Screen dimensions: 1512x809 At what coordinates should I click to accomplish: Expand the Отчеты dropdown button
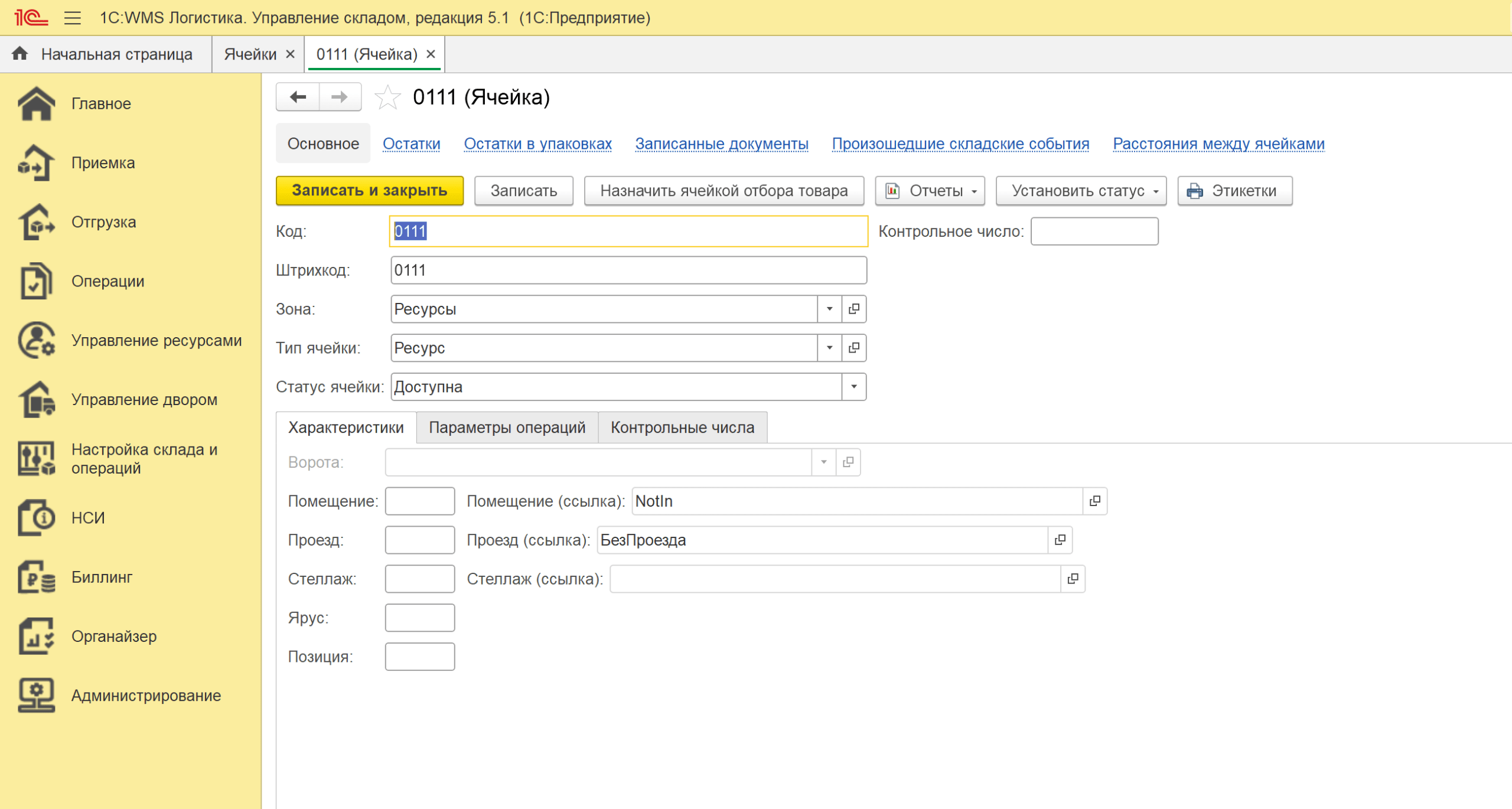click(x=930, y=191)
